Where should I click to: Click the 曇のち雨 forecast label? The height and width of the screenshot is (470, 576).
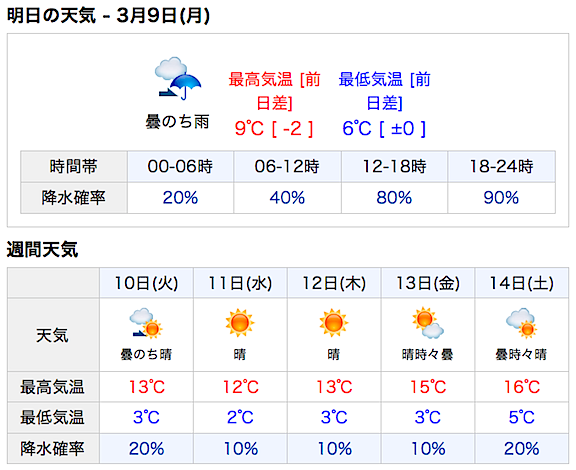(x=177, y=122)
